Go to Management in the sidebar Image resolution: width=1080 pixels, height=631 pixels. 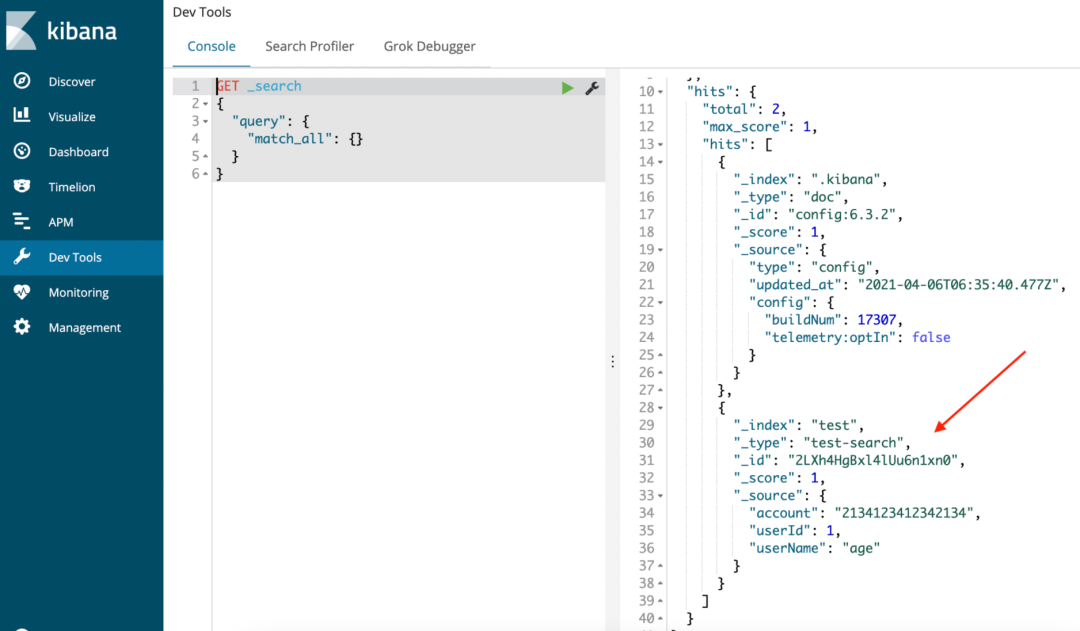tap(84, 327)
